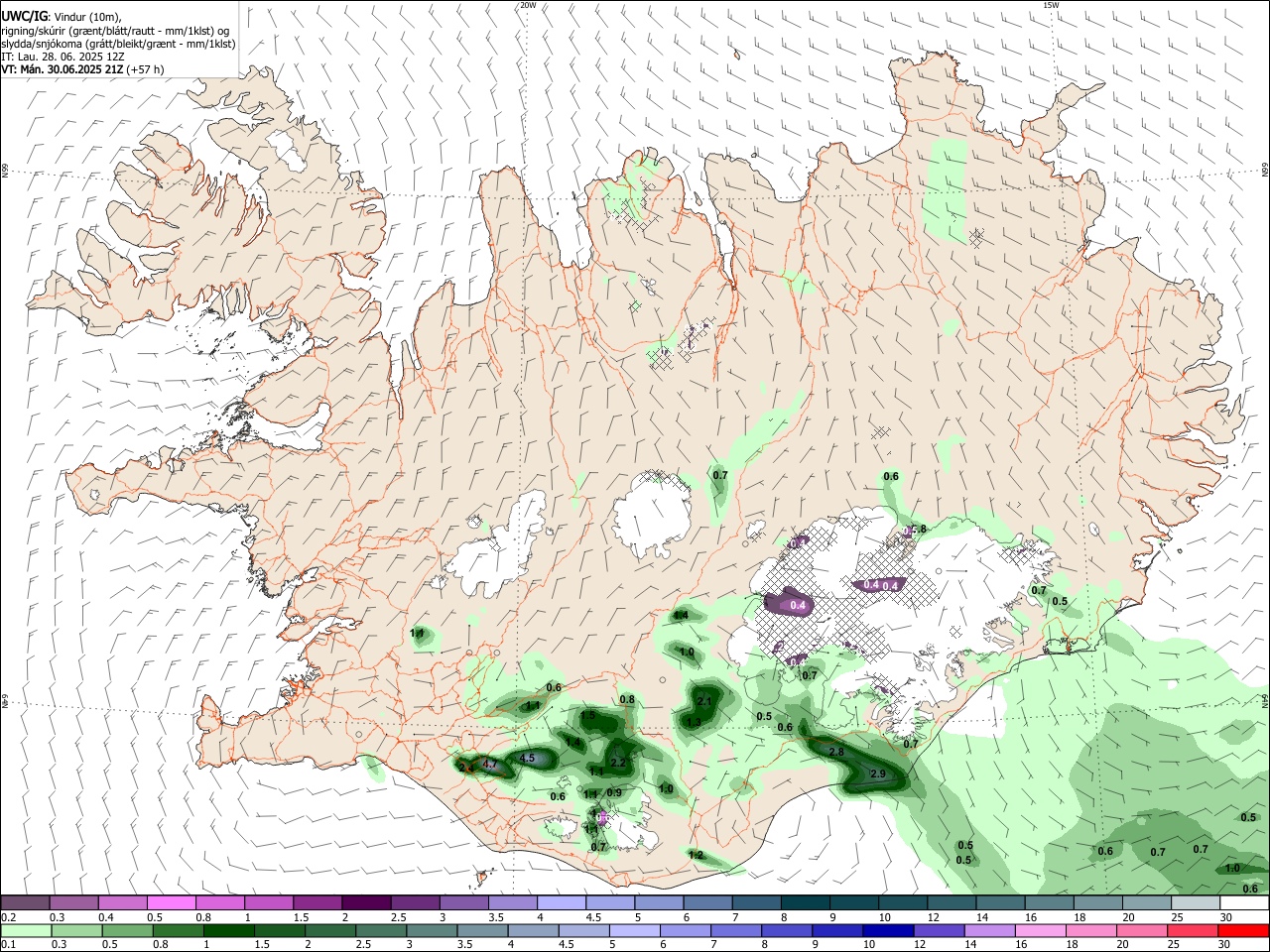Pick the bright pink swatch labeled 0.5

point(171,903)
